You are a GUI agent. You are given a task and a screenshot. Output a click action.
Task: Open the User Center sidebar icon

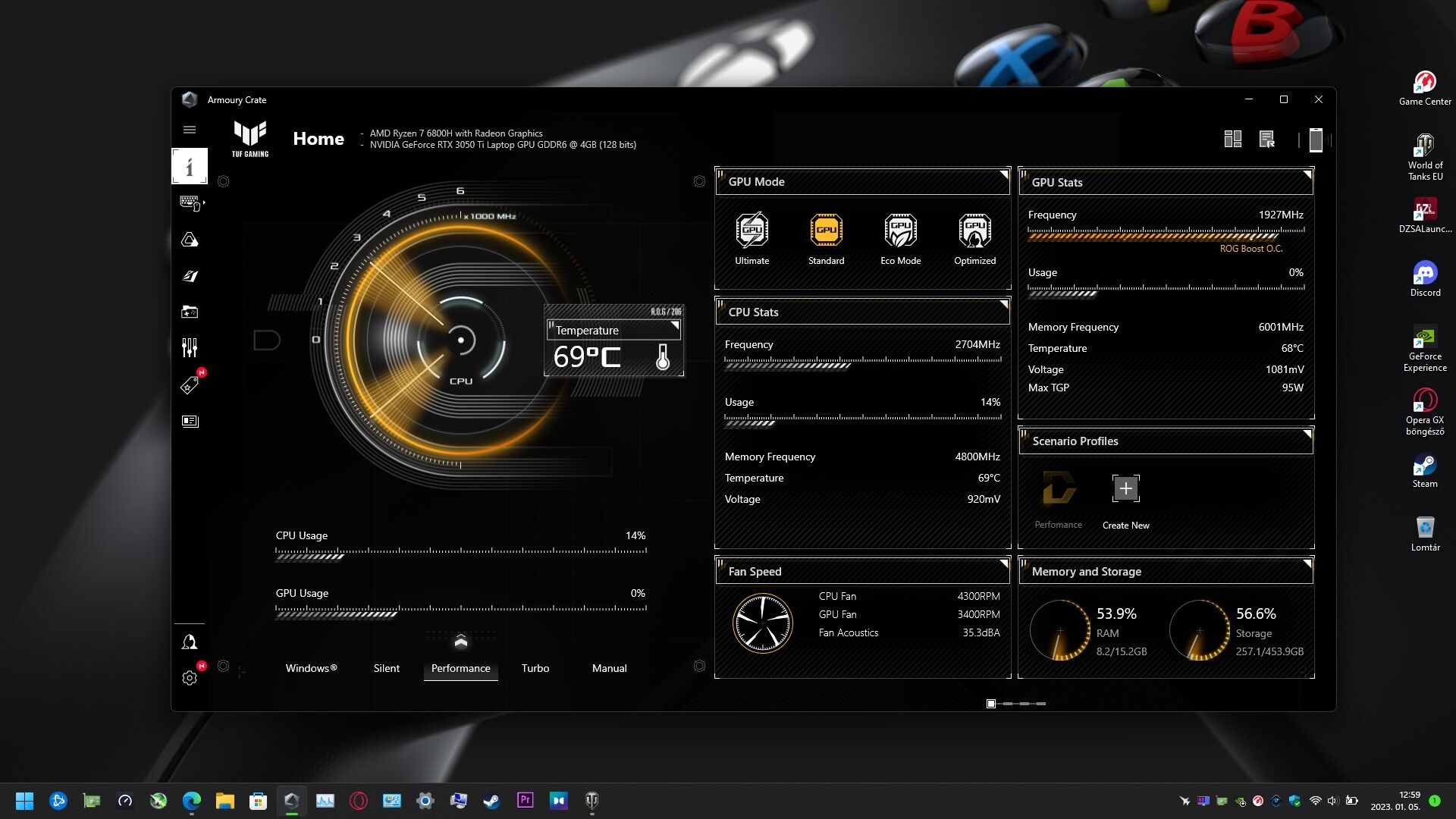click(x=190, y=642)
